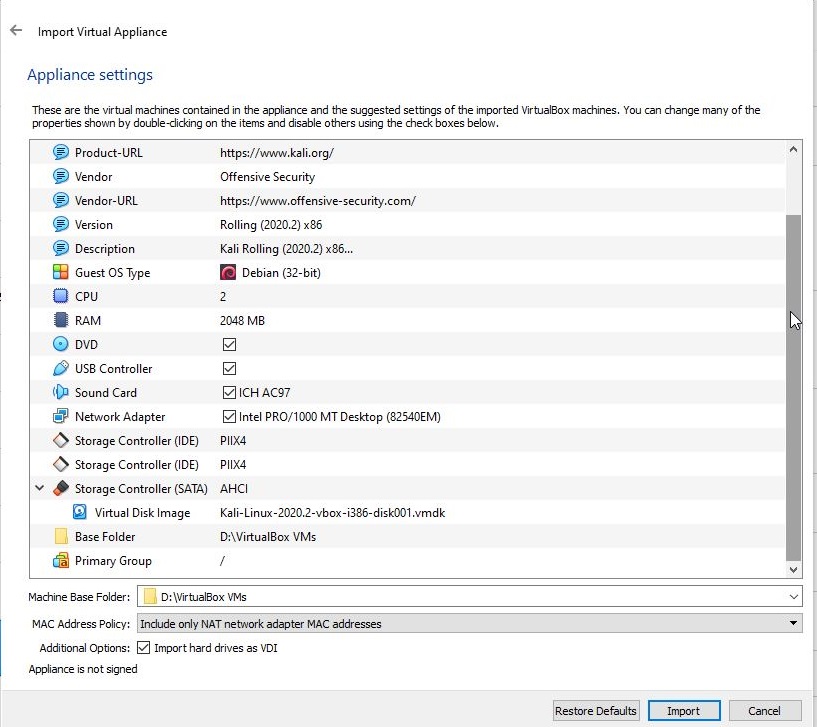
Task: Select the Primary Group value slash
Action: (222, 560)
